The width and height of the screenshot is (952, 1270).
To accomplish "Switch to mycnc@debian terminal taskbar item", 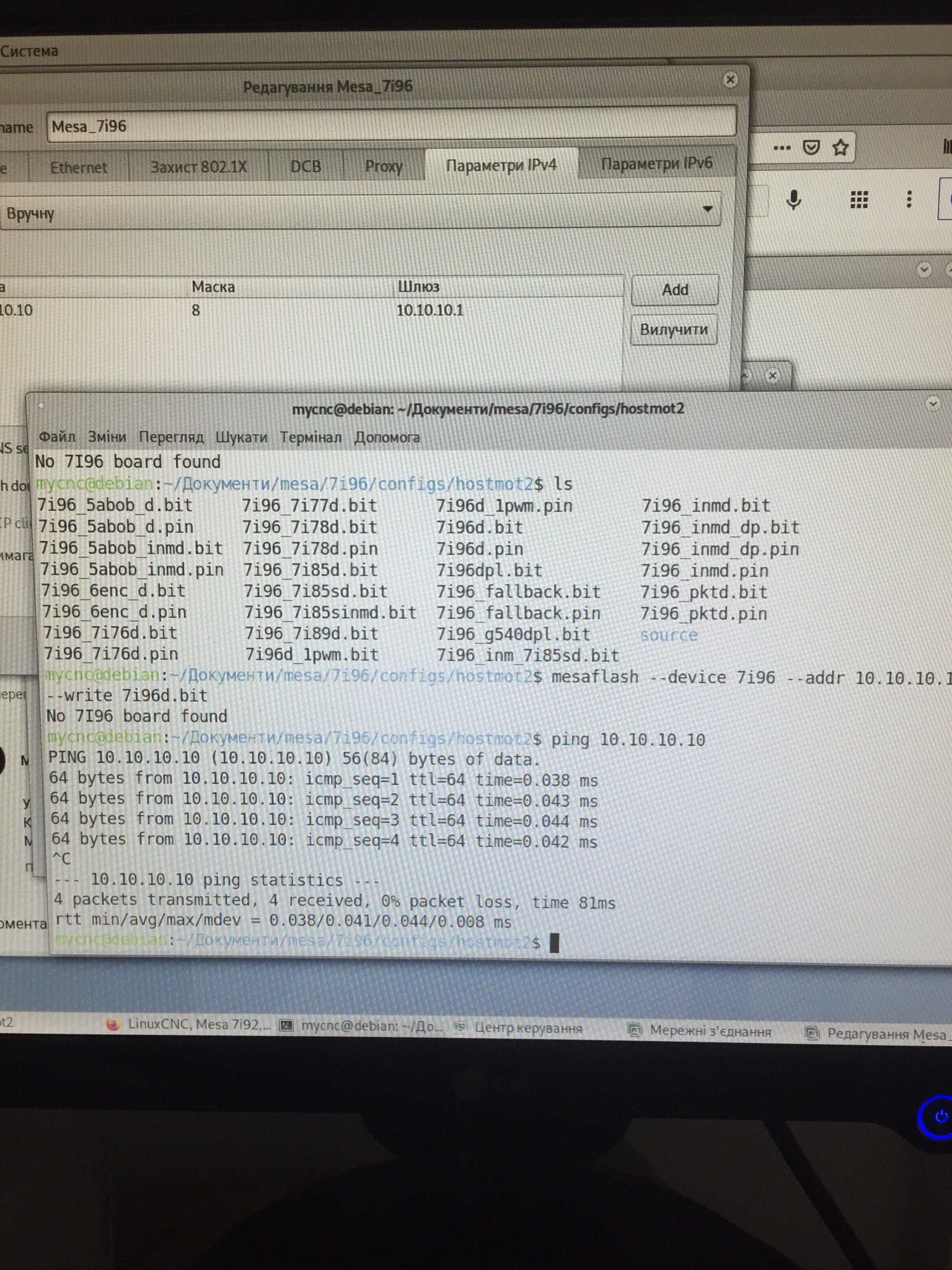I will pos(361,1026).
